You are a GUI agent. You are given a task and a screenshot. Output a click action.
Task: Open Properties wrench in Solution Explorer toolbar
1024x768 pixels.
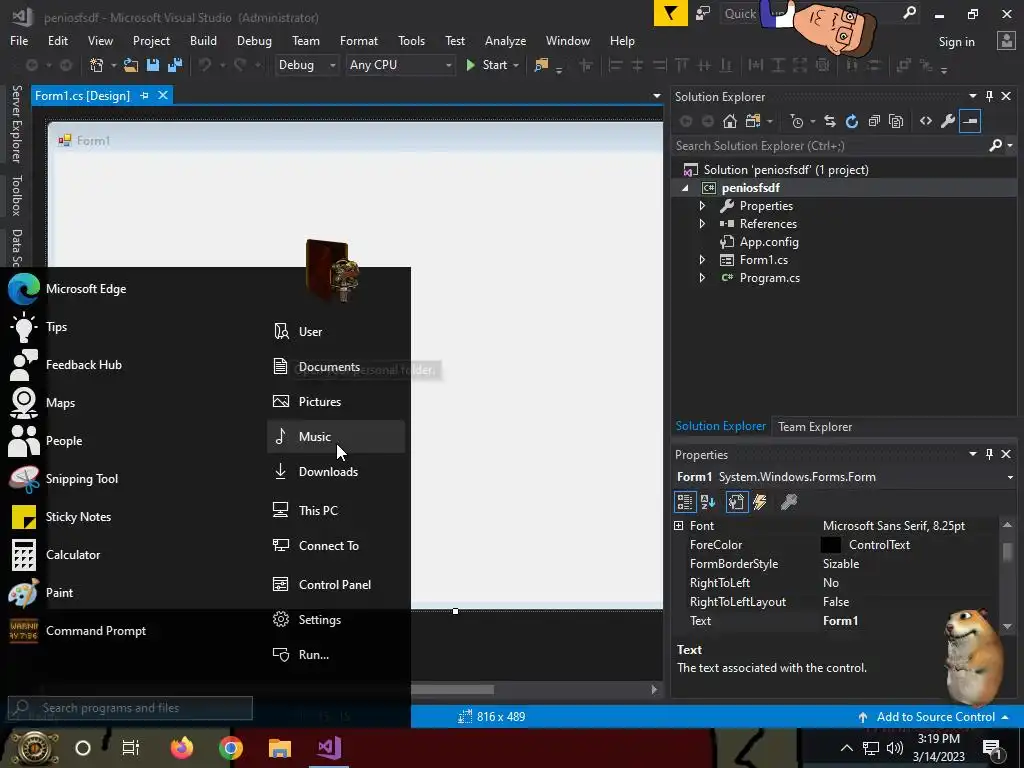(x=948, y=121)
